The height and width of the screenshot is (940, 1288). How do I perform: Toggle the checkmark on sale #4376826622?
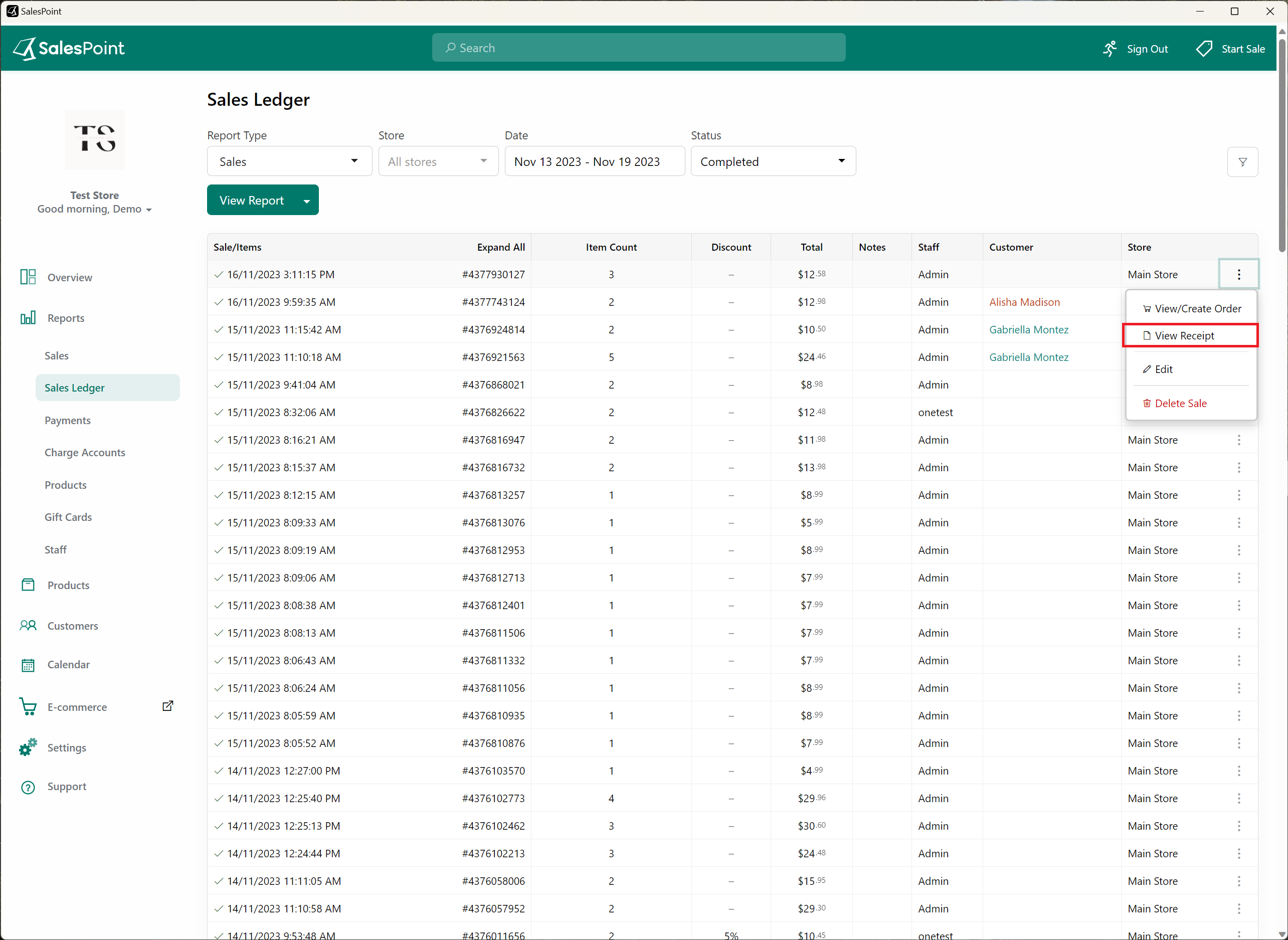[219, 412]
